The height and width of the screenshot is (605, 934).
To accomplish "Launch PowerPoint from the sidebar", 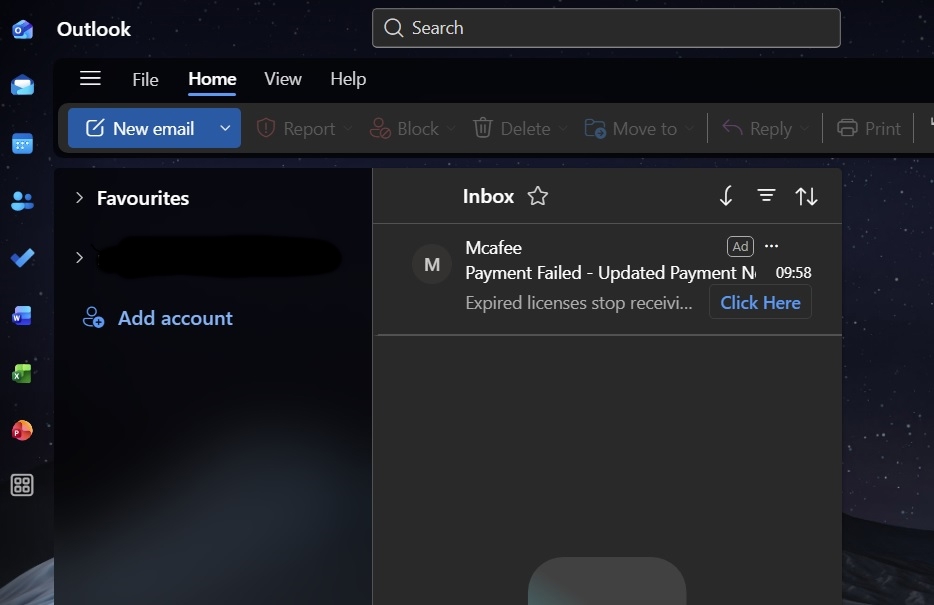I will pos(22,430).
